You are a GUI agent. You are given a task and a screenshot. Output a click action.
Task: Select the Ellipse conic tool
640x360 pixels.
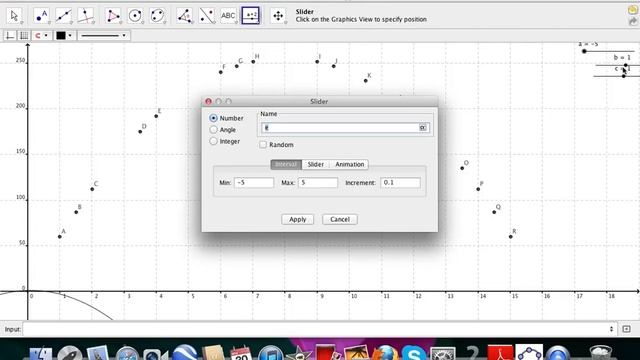(x=157, y=16)
